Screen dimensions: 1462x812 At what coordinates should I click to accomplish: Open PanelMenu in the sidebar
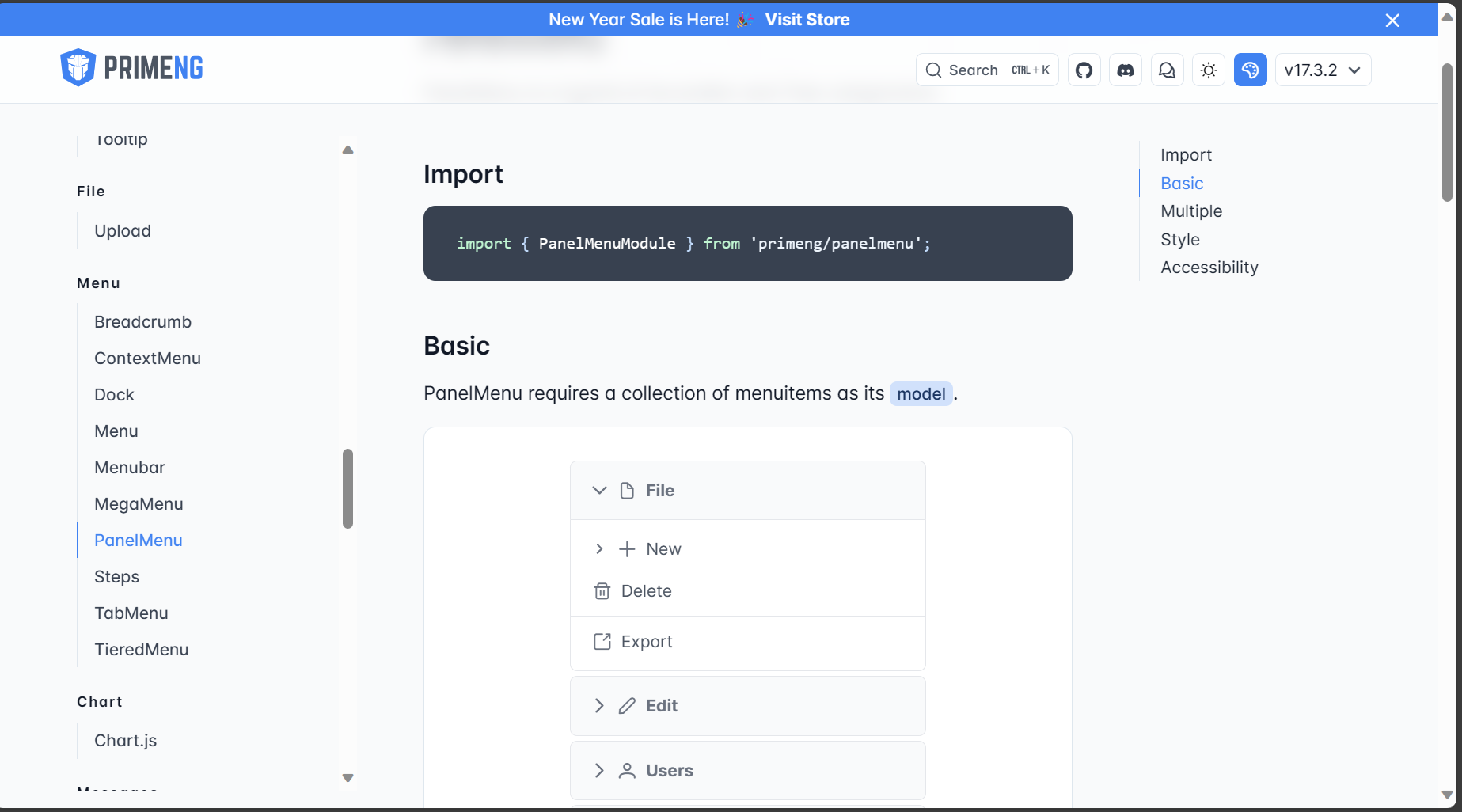[x=139, y=541]
